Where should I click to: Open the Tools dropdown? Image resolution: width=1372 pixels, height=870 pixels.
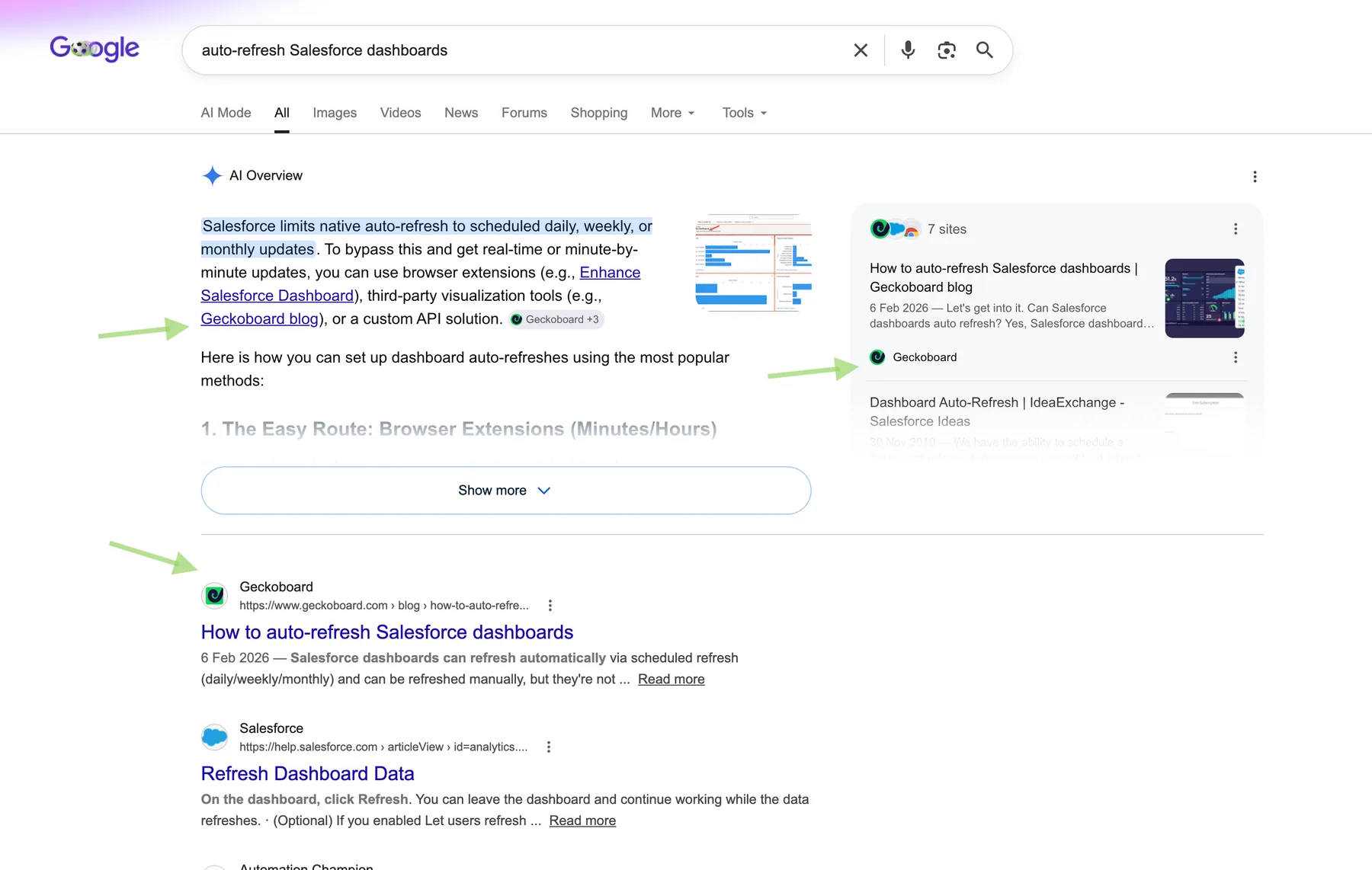pyautogui.click(x=745, y=113)
